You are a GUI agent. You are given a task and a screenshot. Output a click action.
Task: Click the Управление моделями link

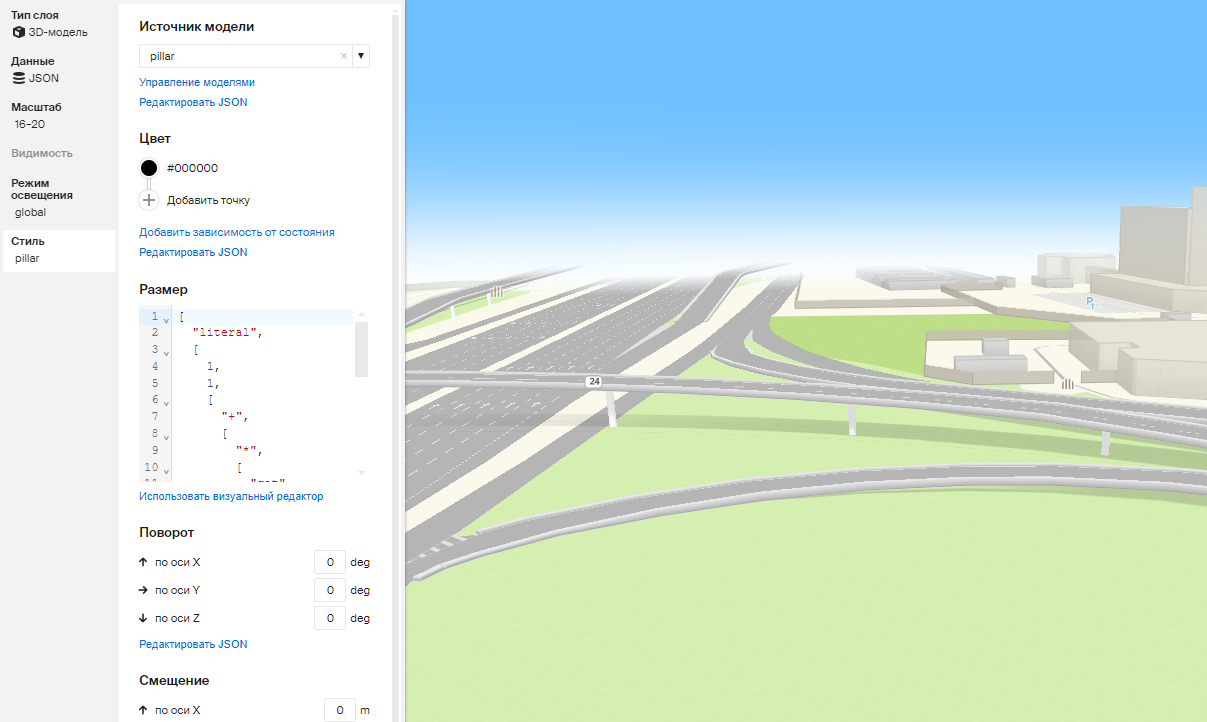coord(197,82)
